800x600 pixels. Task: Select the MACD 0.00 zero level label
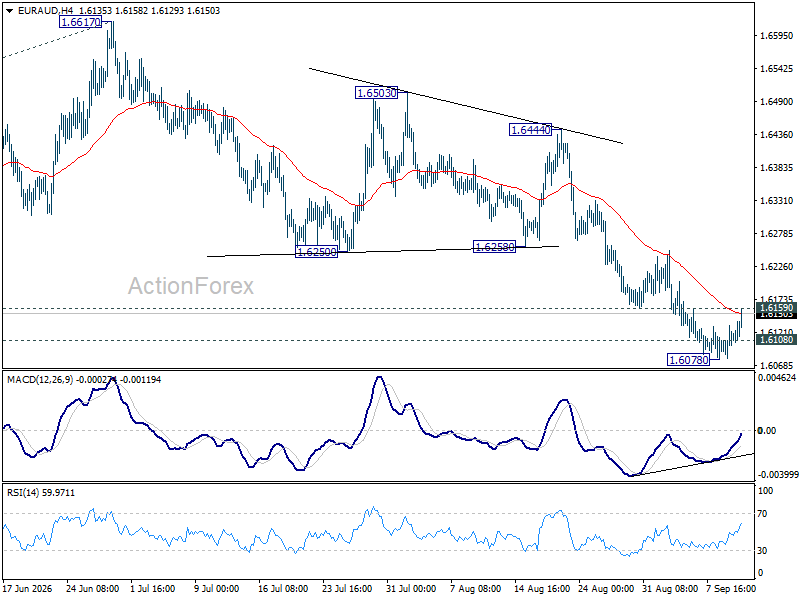[767, 431]
